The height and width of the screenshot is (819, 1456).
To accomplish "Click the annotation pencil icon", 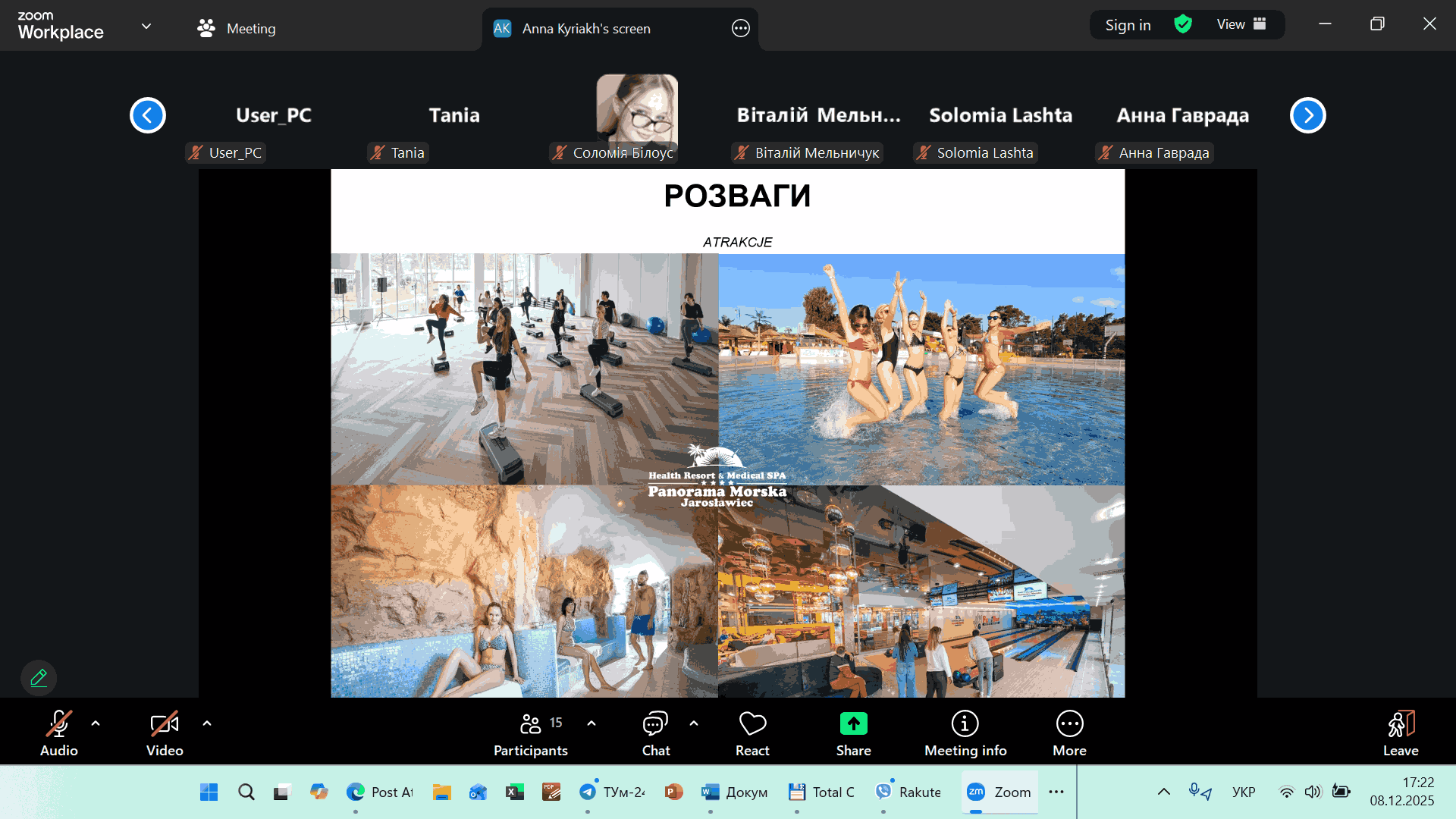I will coord(39,677).
